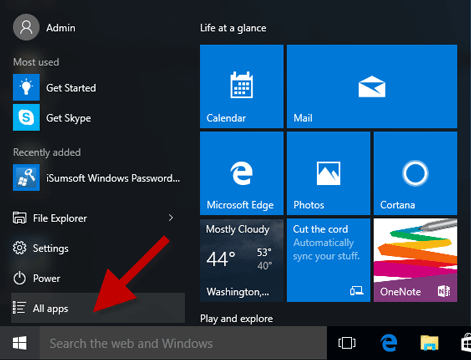
Task: Open the OneNote tile
Action: point(415,260)
